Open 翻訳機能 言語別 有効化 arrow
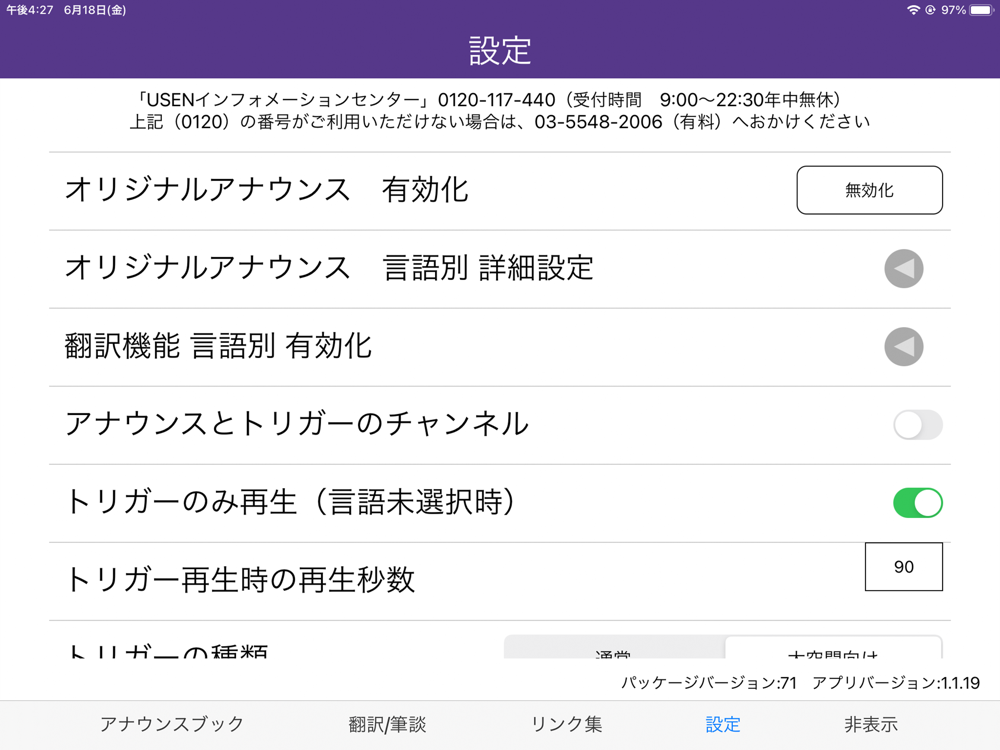The width and height of the screenshot is (1000, 750). pyautogui.click(x=904, y=347)
